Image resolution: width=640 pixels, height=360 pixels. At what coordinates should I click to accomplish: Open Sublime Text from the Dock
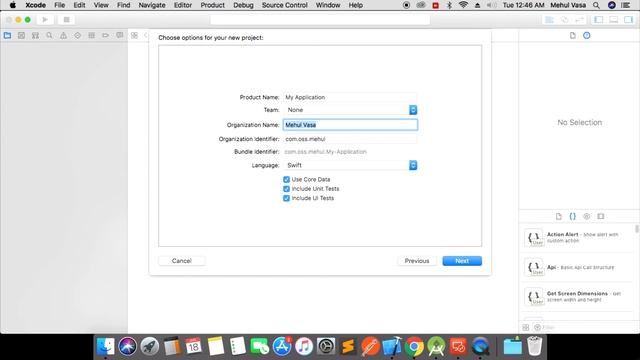point(348,347)
